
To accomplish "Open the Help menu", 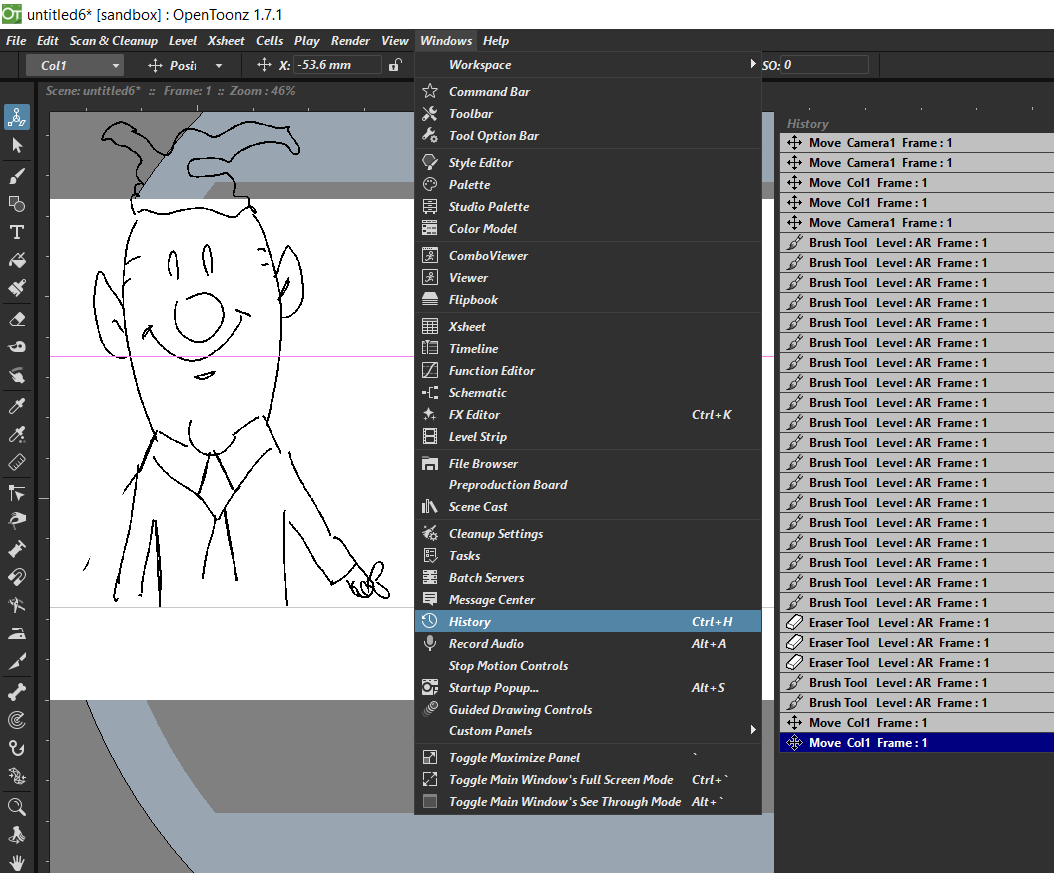I will pyautogui.click(x=496, y=41).
